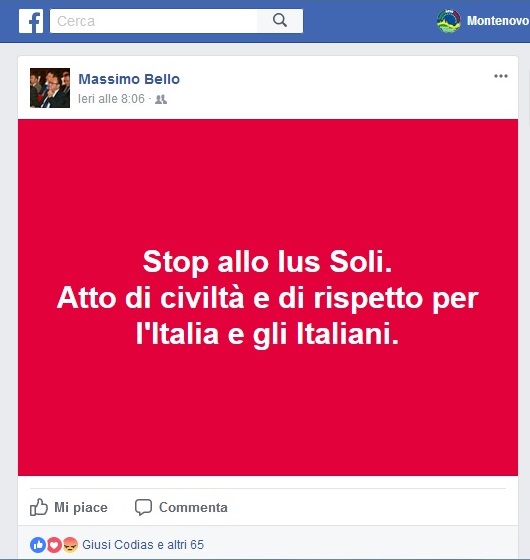This screenshot has width=530, height=560.
Task: Open the Massimo Bello profile name link
Action: [129, 79]
